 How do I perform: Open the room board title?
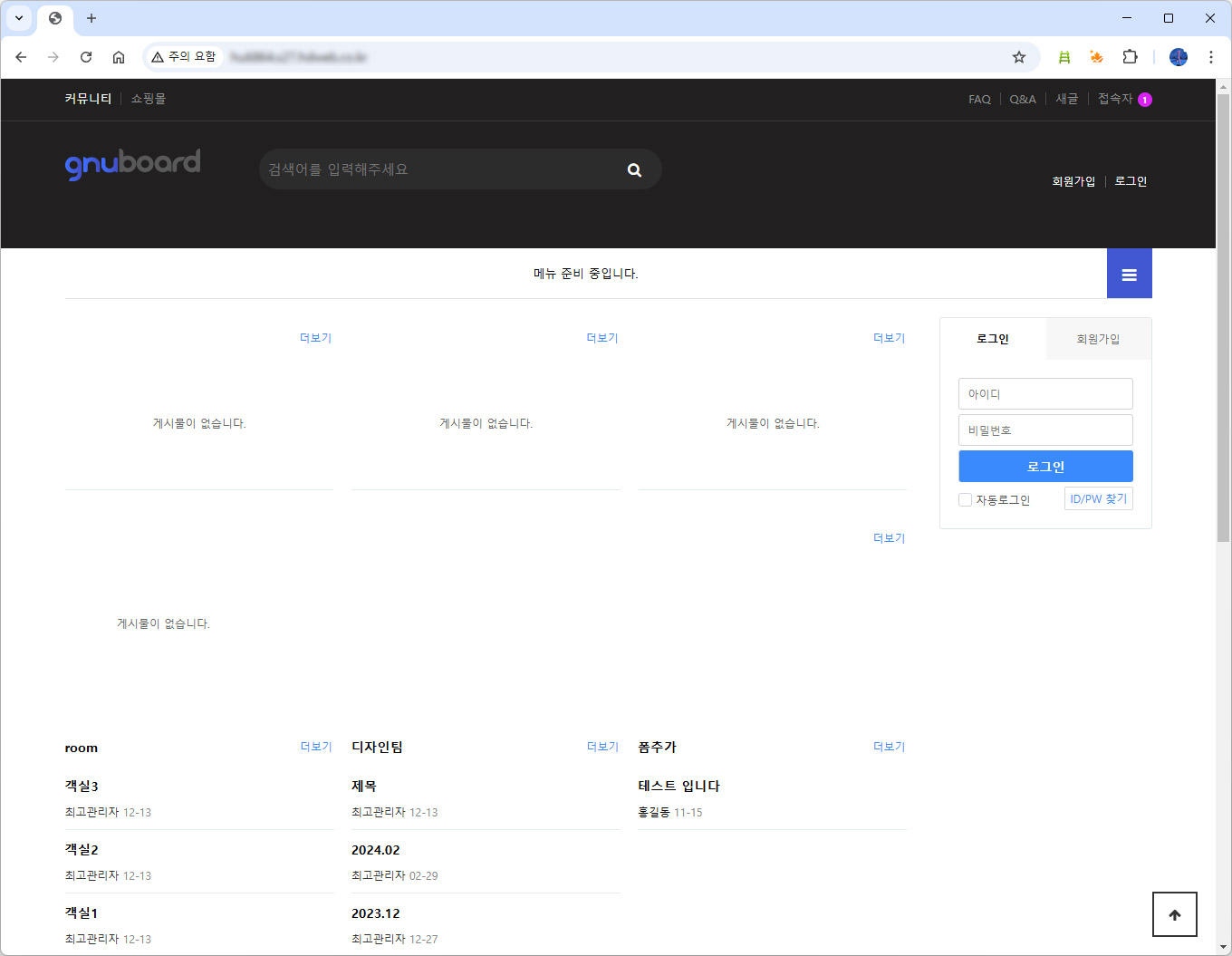(82, 748)
